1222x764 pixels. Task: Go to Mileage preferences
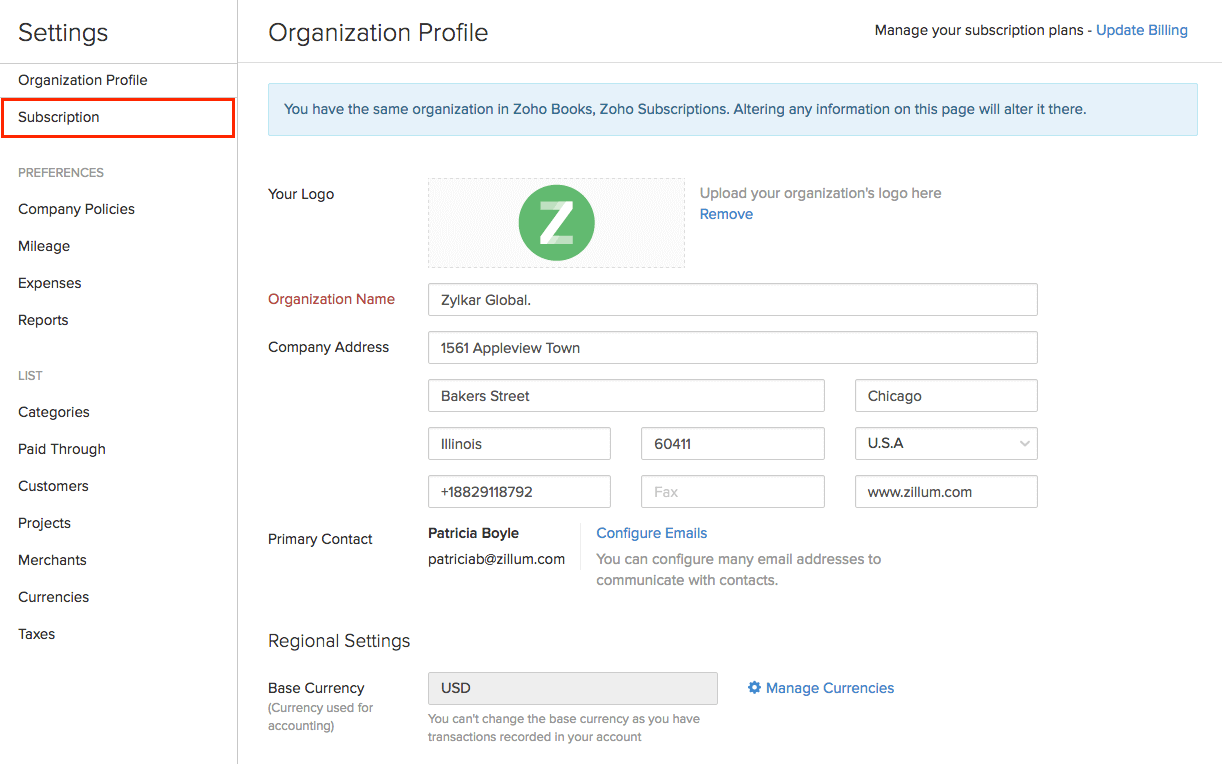click(x=44, y=246)
